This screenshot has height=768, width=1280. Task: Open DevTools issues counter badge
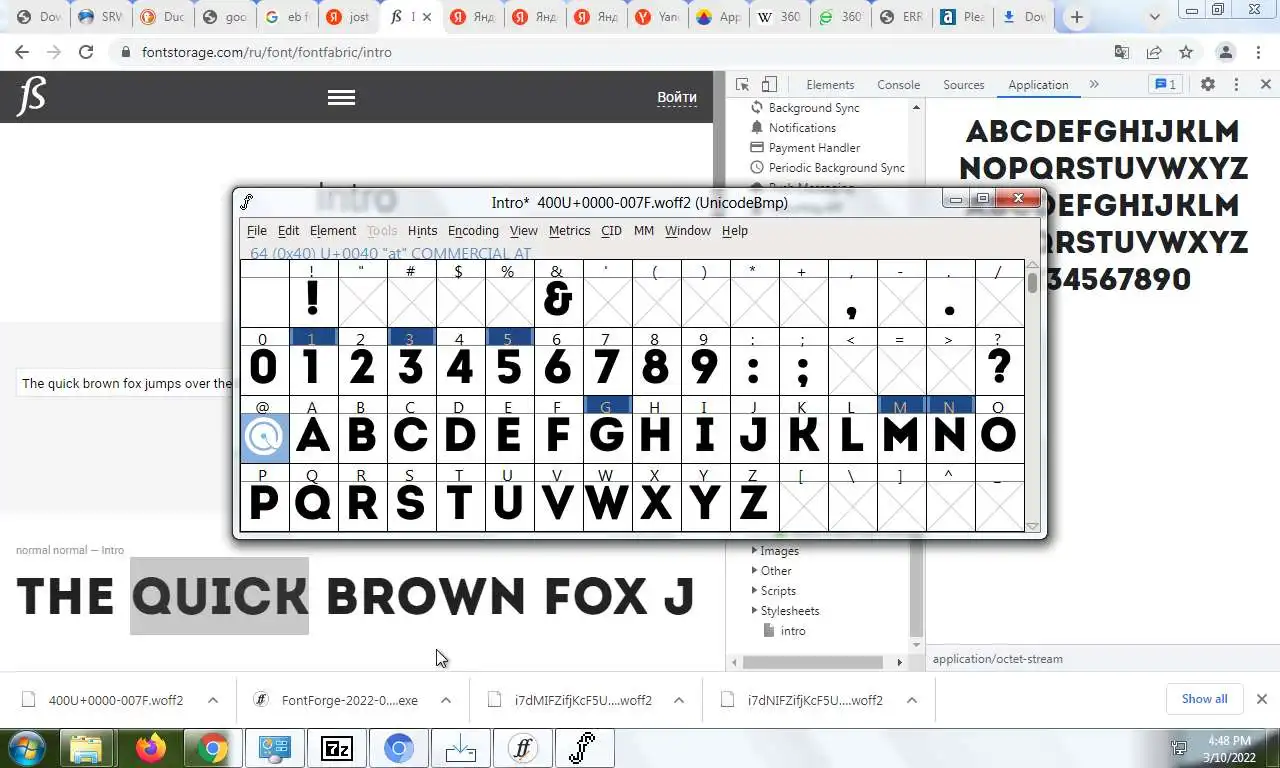pyautogui.click(x=1165, y=85)
